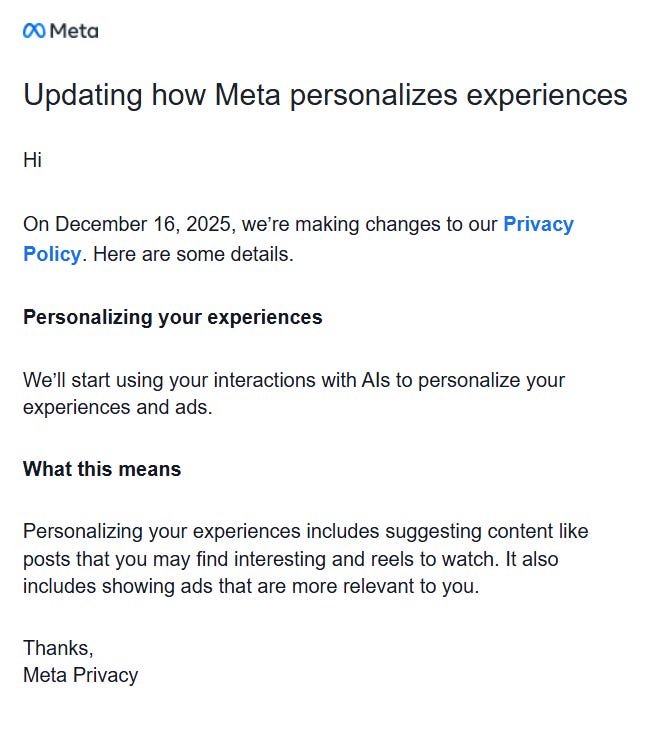Click the word "Policy" in the blue link
The width and height of the screenshot is (645, 740).
pos(52,254)
